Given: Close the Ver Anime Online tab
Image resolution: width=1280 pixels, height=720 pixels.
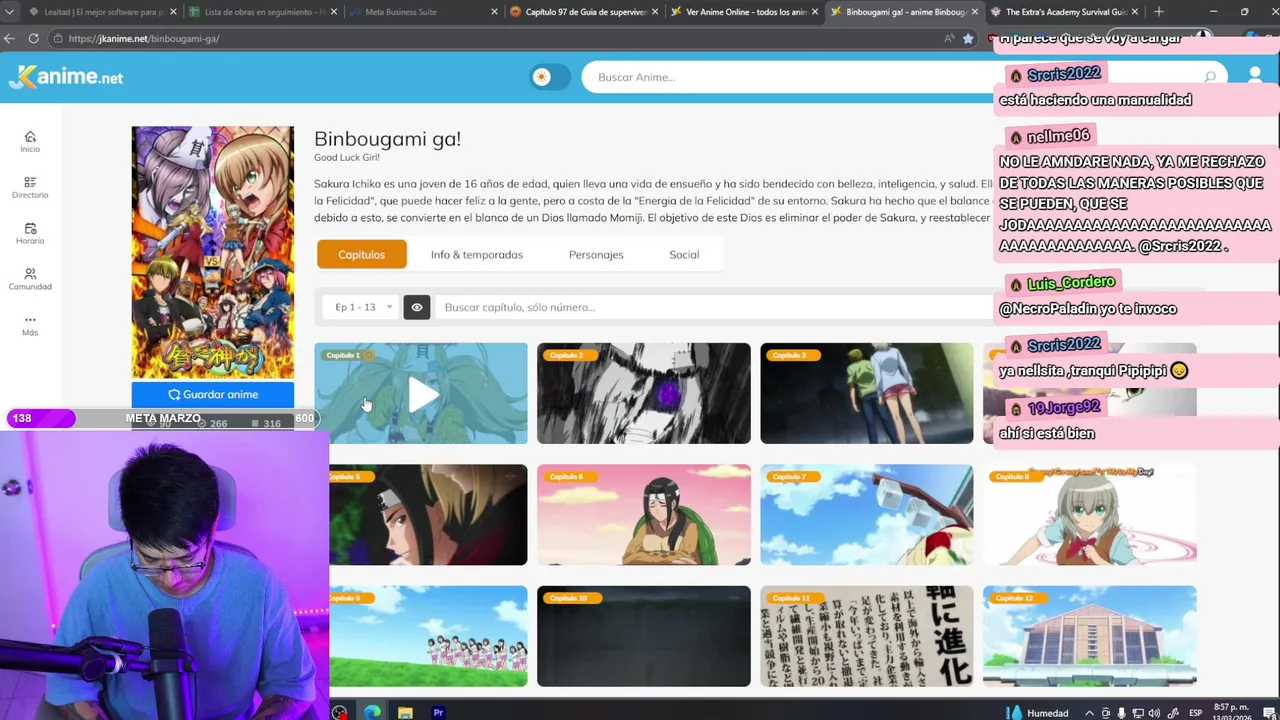Looking at the screenshot, I should [x=814, y=12].
